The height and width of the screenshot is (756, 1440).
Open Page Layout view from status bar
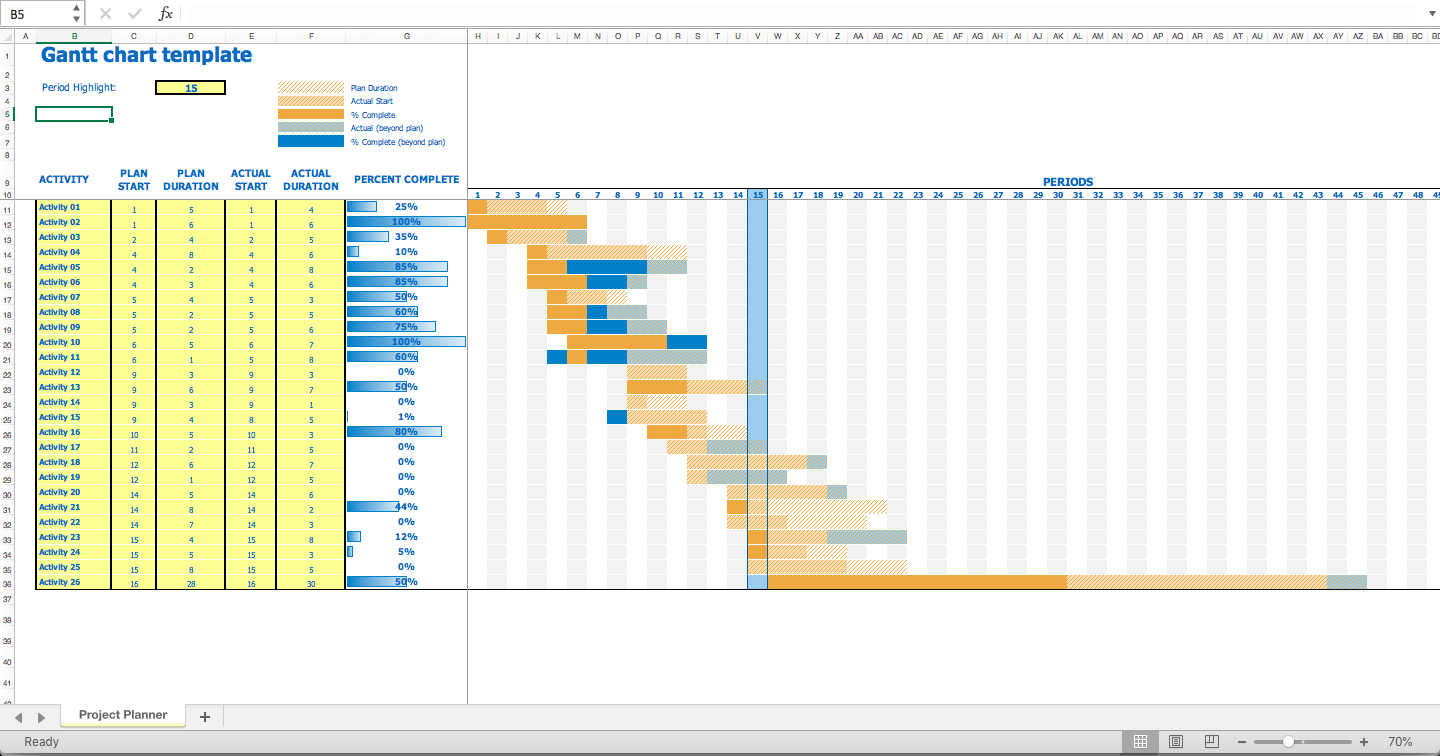[x=1176, y=741]
